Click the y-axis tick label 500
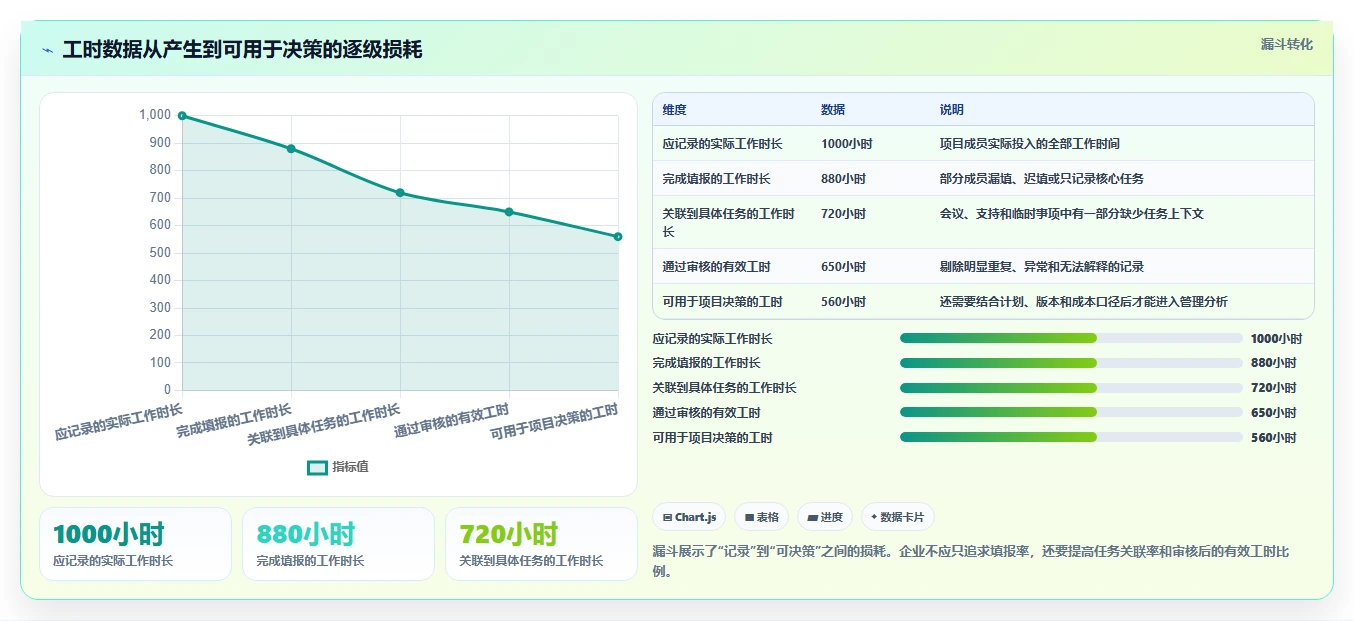The height and width of the screenshot is (621, 1354). click(160, 252)
